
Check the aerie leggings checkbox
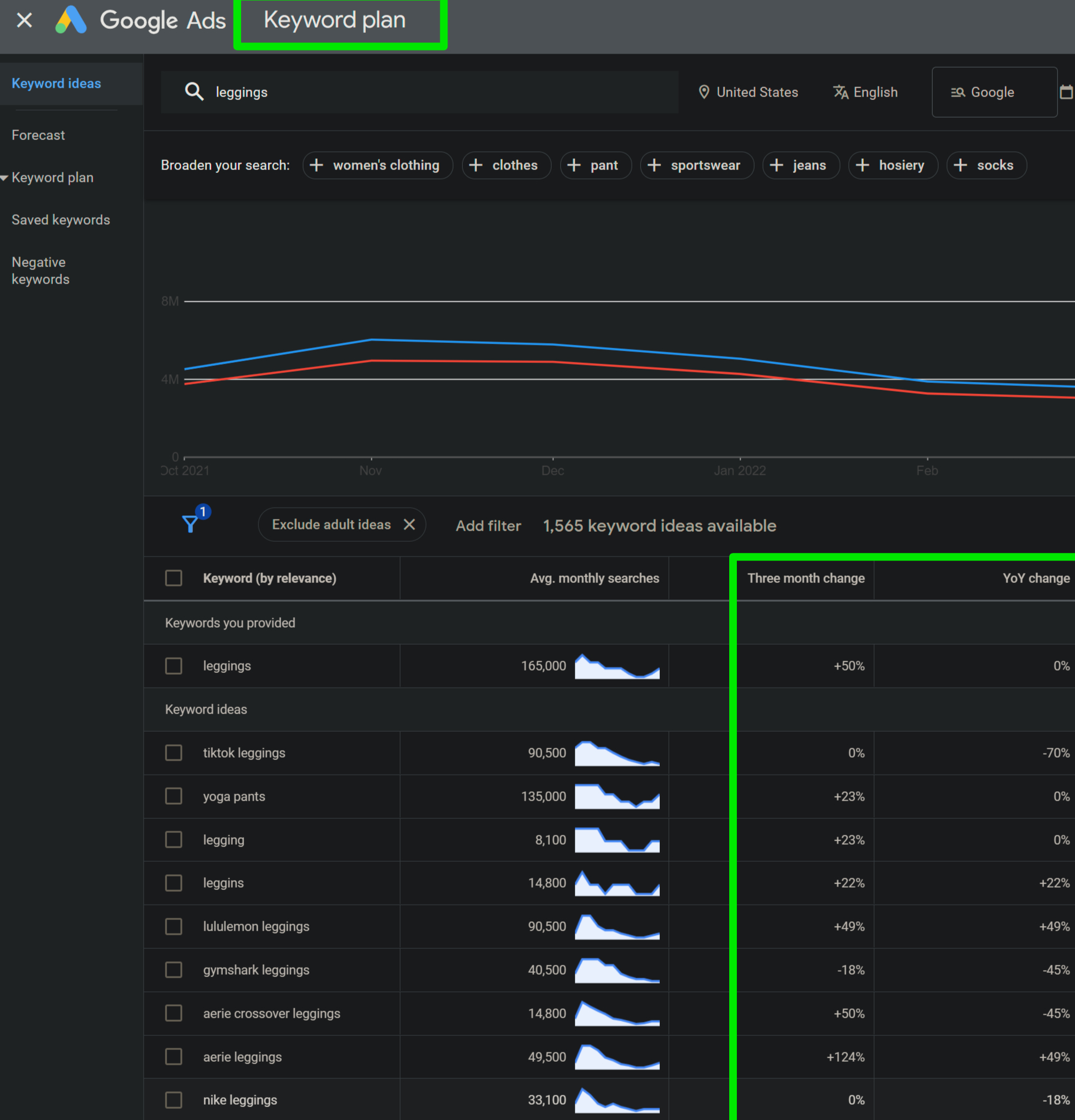[x=173, y=1057]
